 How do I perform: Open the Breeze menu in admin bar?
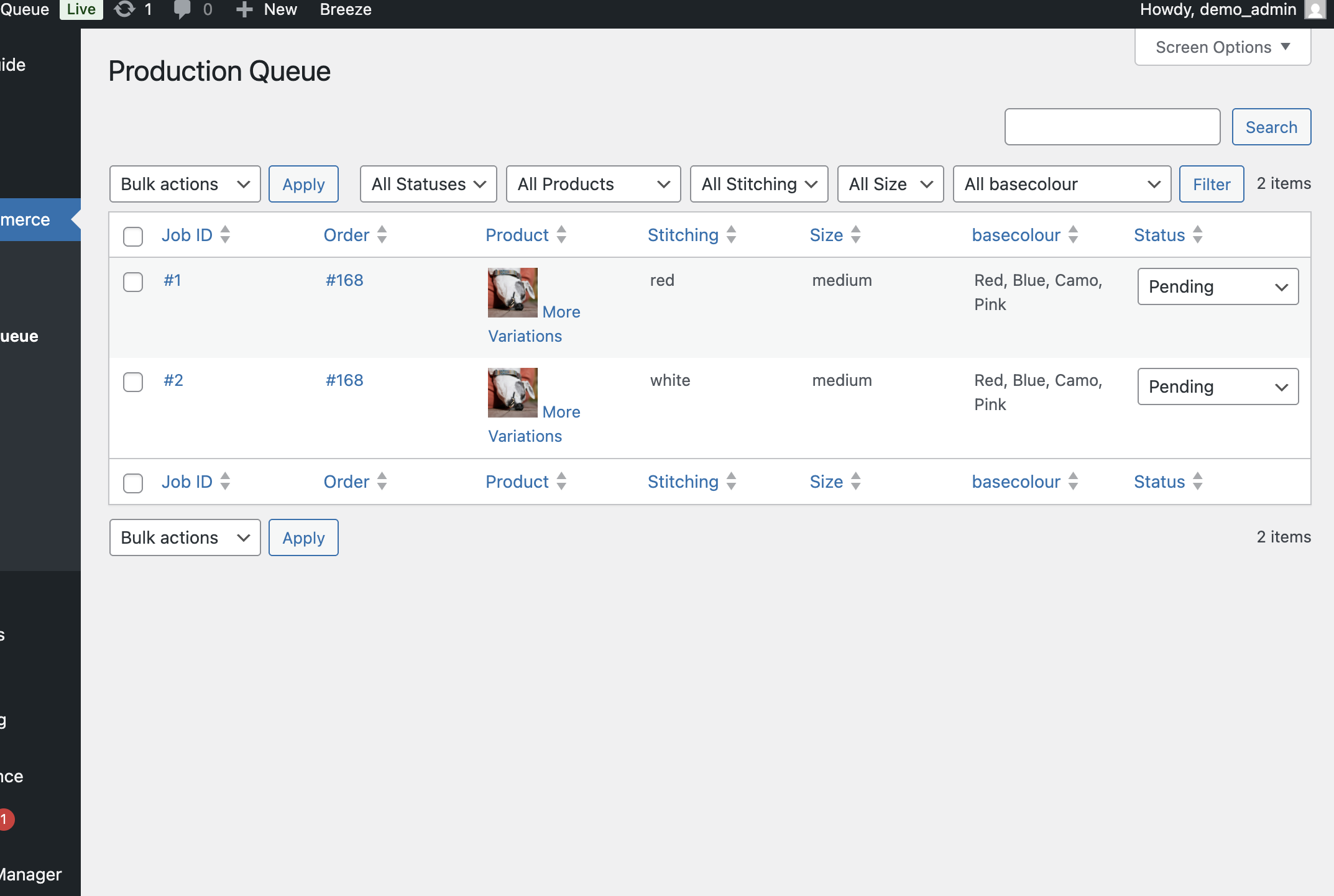tap(346, 9)
